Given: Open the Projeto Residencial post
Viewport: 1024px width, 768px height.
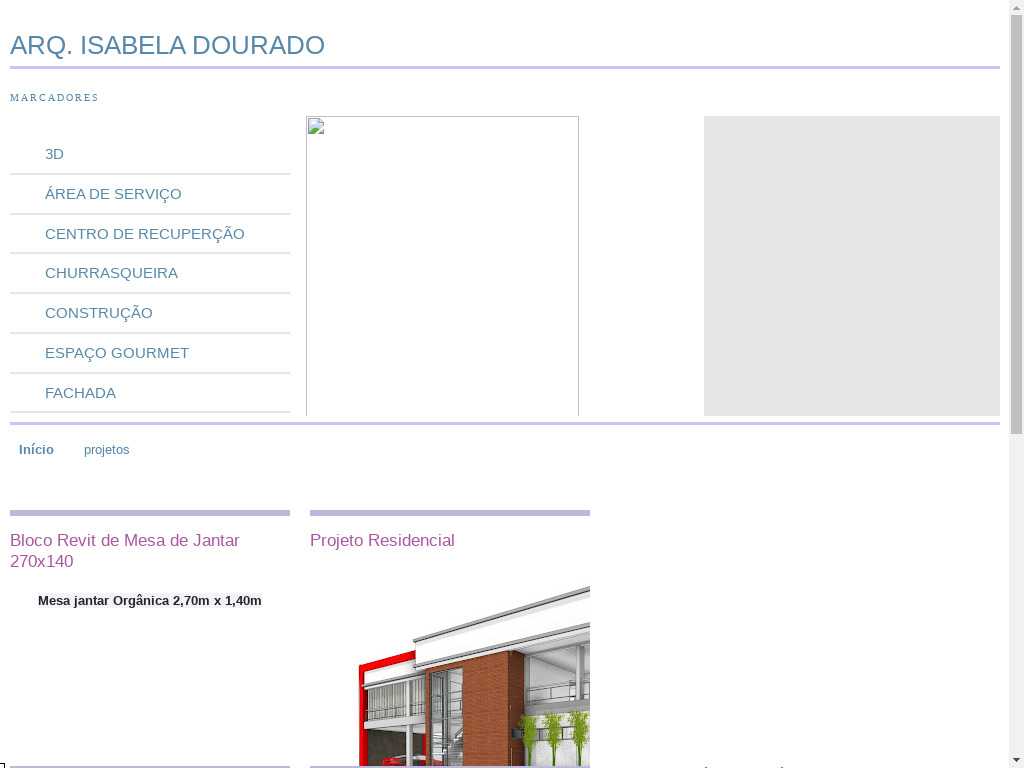Looking at the screenshot, I should click(x=382, y=540).
